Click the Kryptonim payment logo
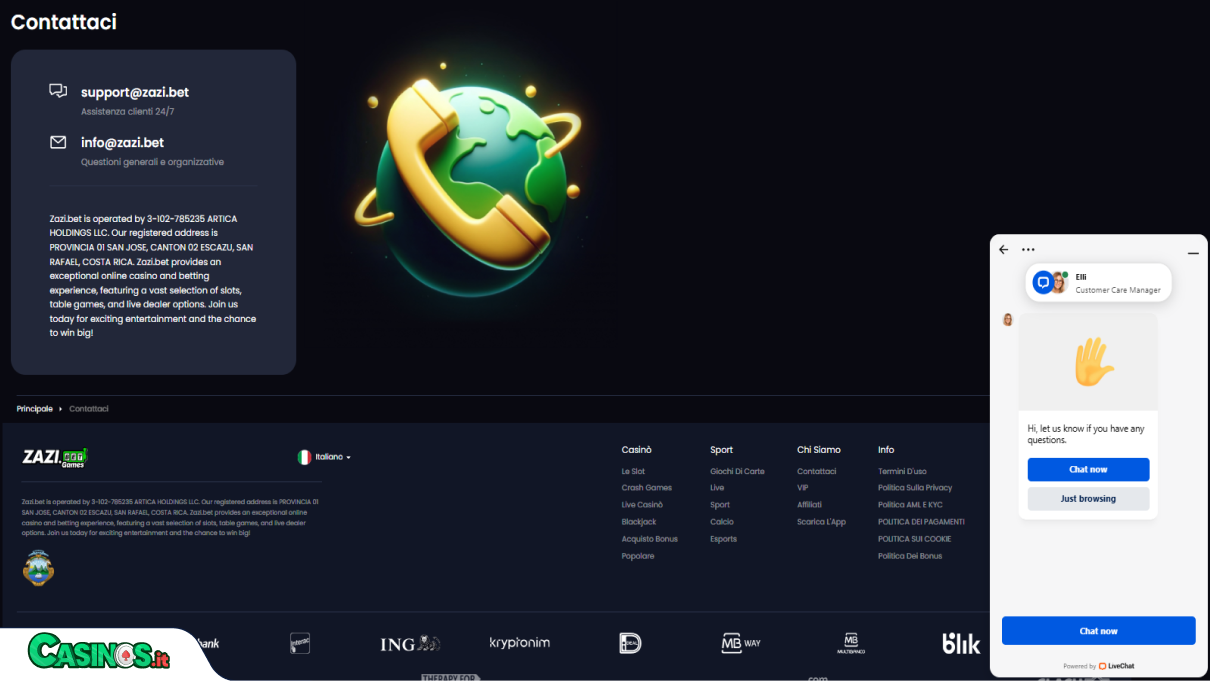Viewport: 1210px width, 681px height. (x=519, y=643)
